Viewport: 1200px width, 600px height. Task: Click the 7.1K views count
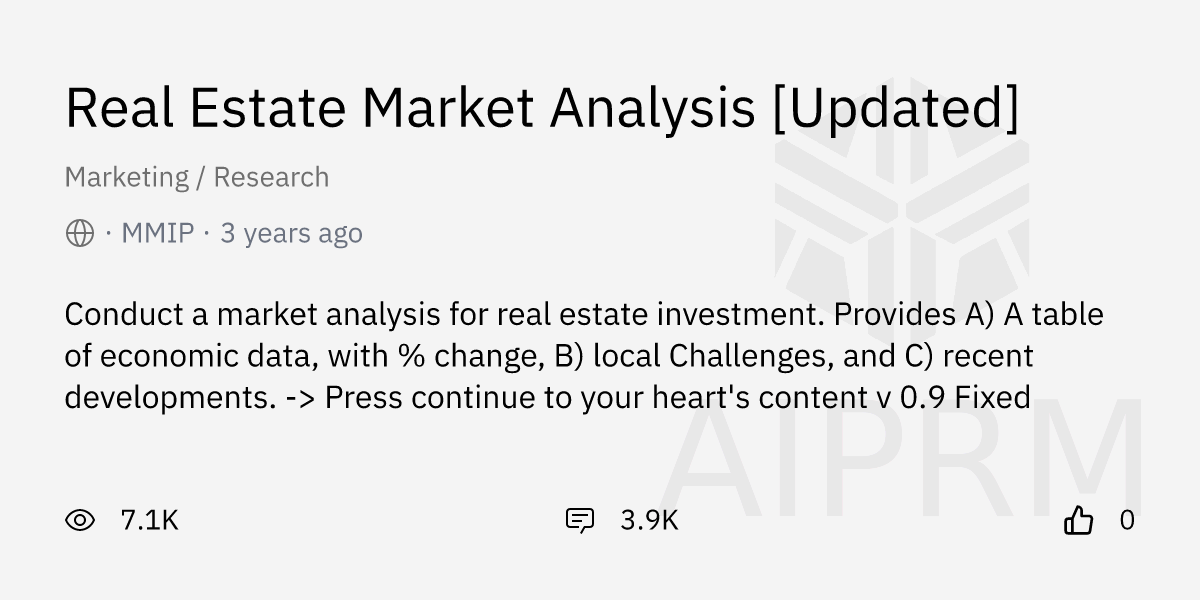149,520
